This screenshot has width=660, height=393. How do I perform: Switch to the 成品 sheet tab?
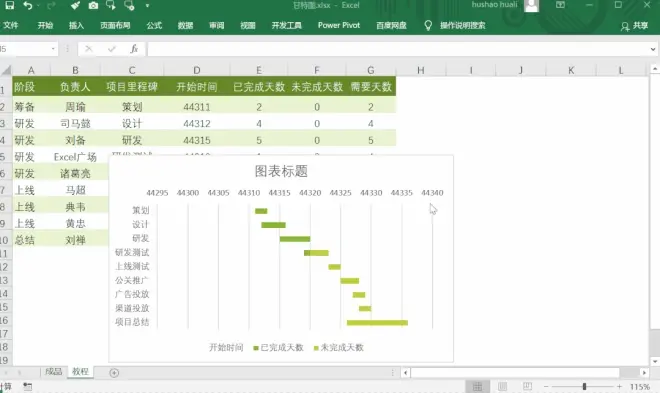point(53,372)
